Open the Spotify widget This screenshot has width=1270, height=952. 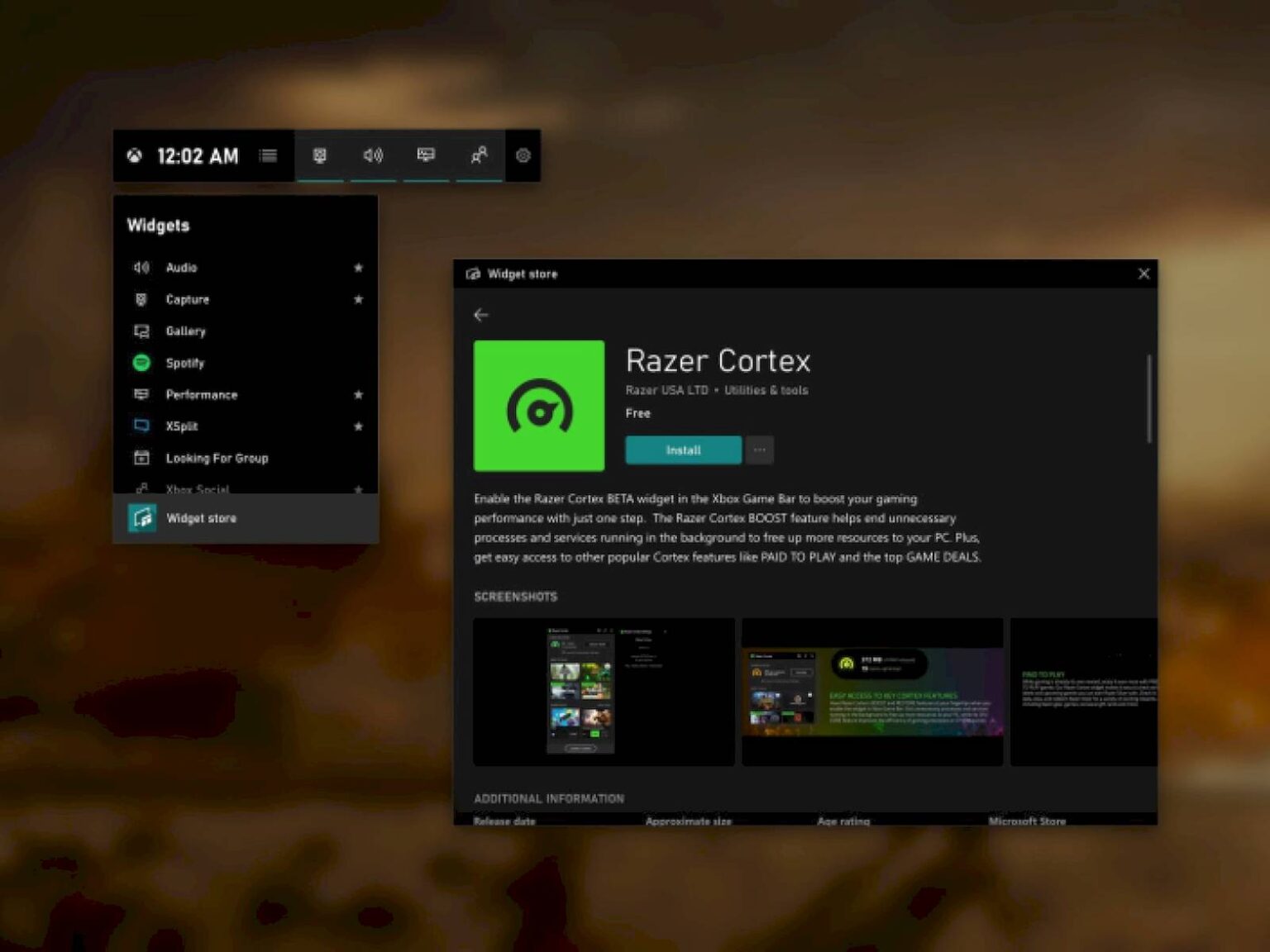[246, 363]
